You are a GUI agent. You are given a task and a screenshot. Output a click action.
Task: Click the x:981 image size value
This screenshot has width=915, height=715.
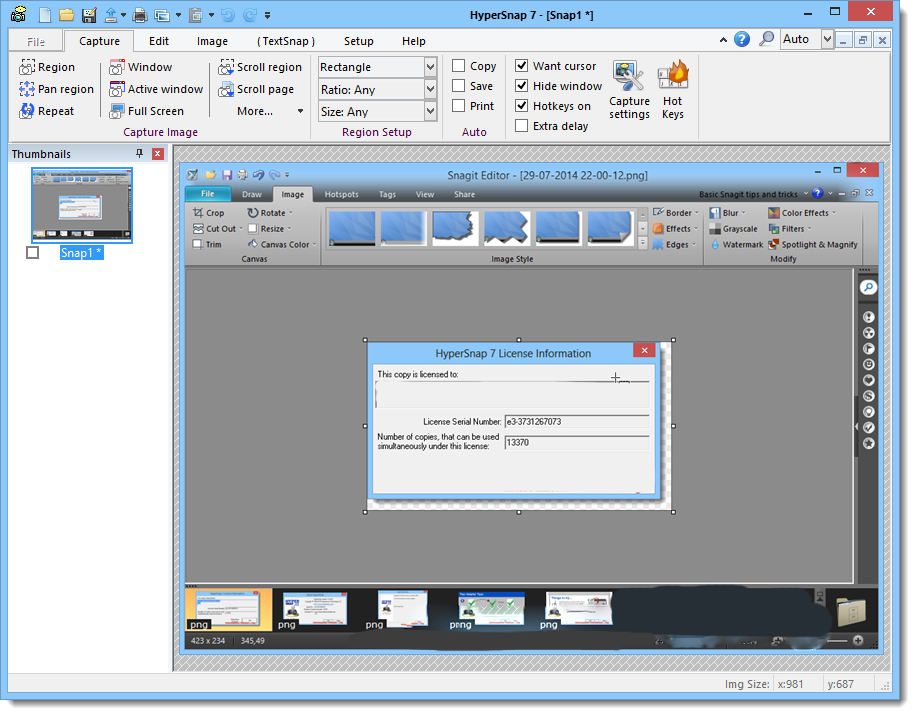coord(790,683)
